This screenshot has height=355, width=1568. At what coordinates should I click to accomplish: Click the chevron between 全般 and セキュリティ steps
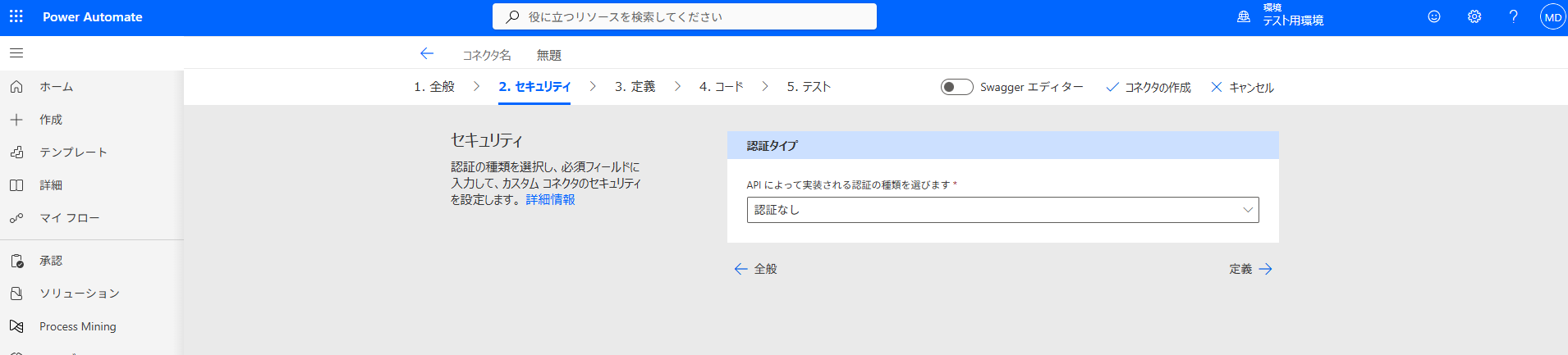click(x=476, y=86)
